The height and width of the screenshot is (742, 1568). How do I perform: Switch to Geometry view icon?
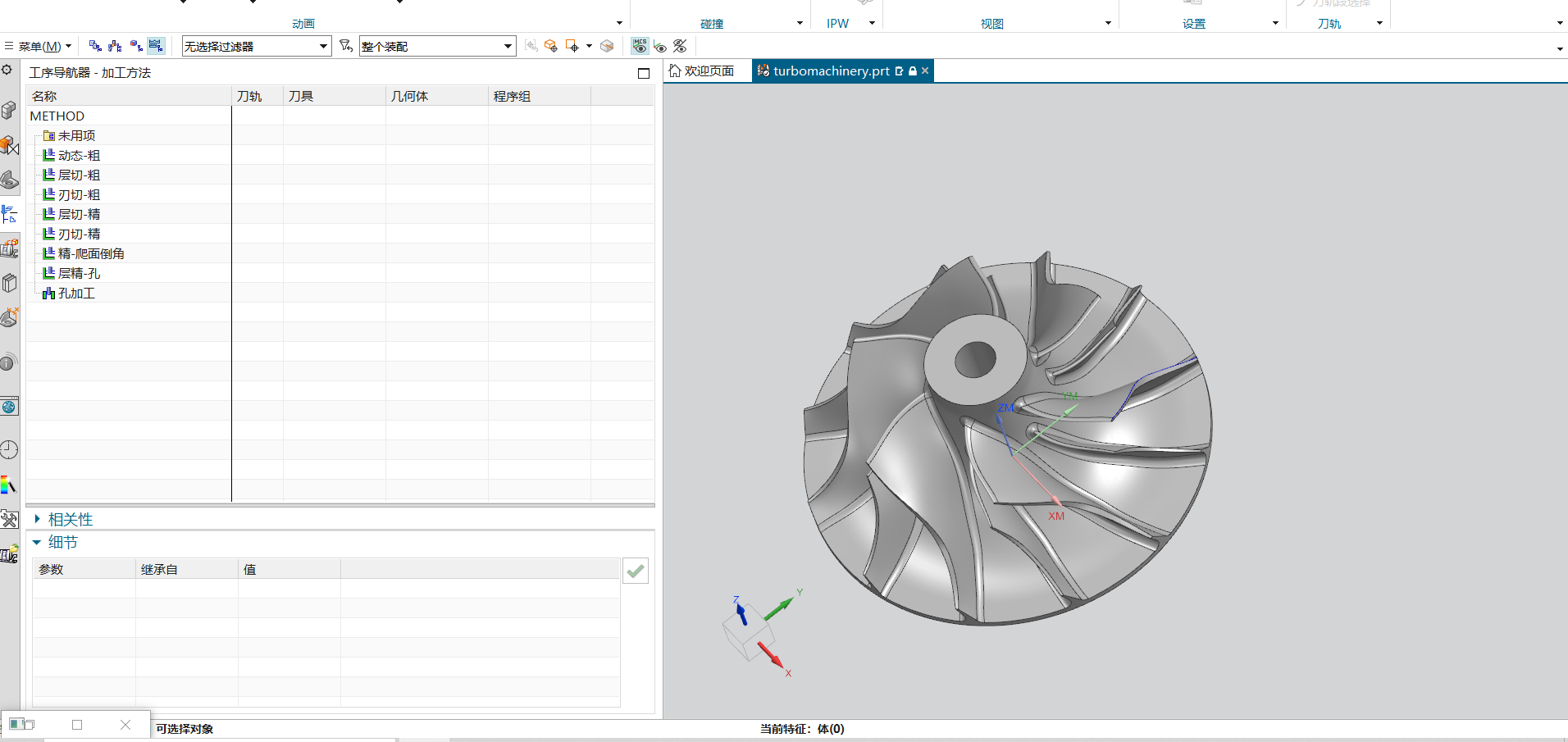[135, 46]
